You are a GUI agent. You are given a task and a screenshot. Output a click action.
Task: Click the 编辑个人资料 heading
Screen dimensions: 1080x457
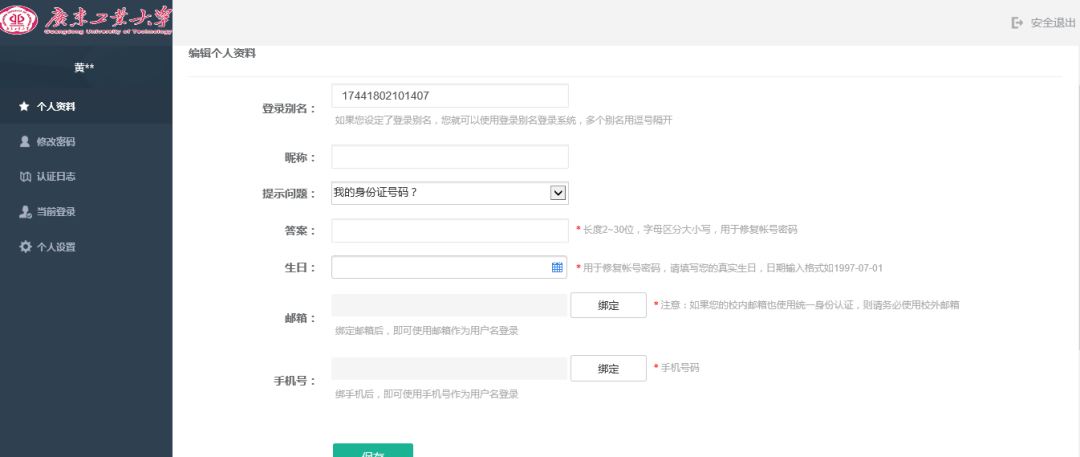pyautogui.click(x=222, y=53)
